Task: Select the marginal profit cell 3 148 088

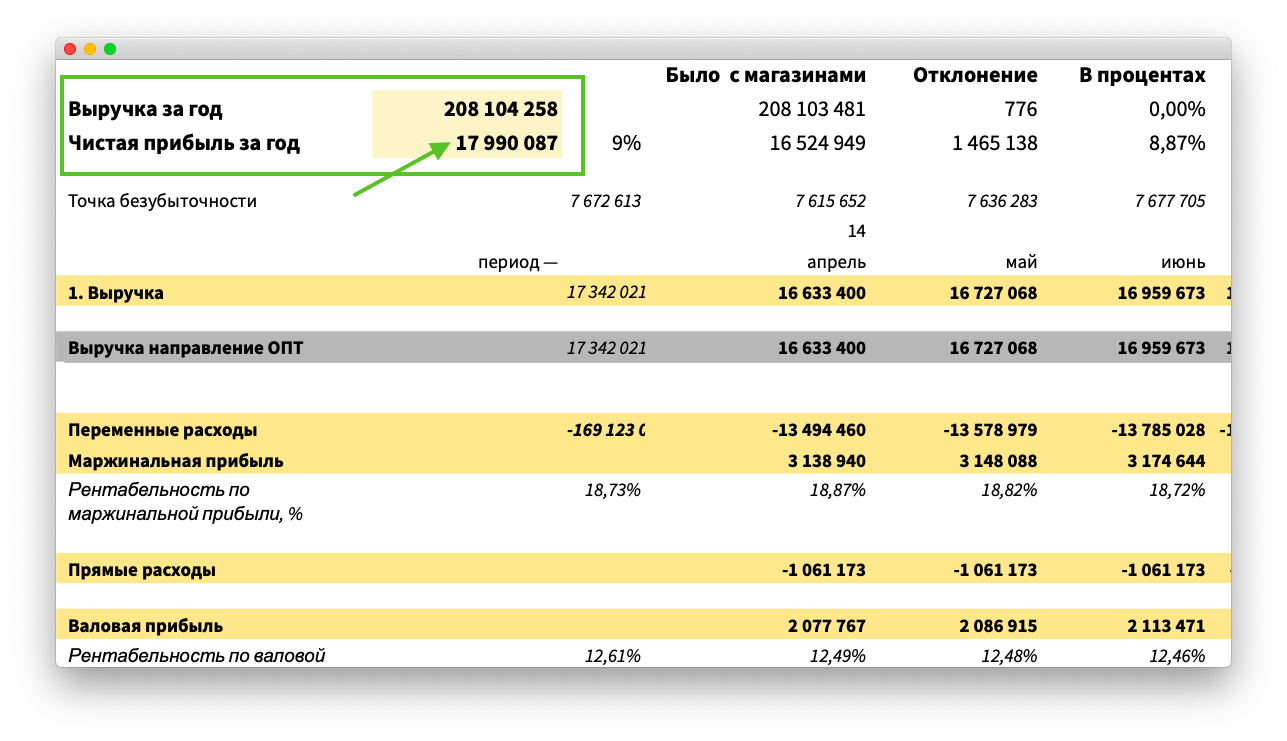Action: point(995,461)
